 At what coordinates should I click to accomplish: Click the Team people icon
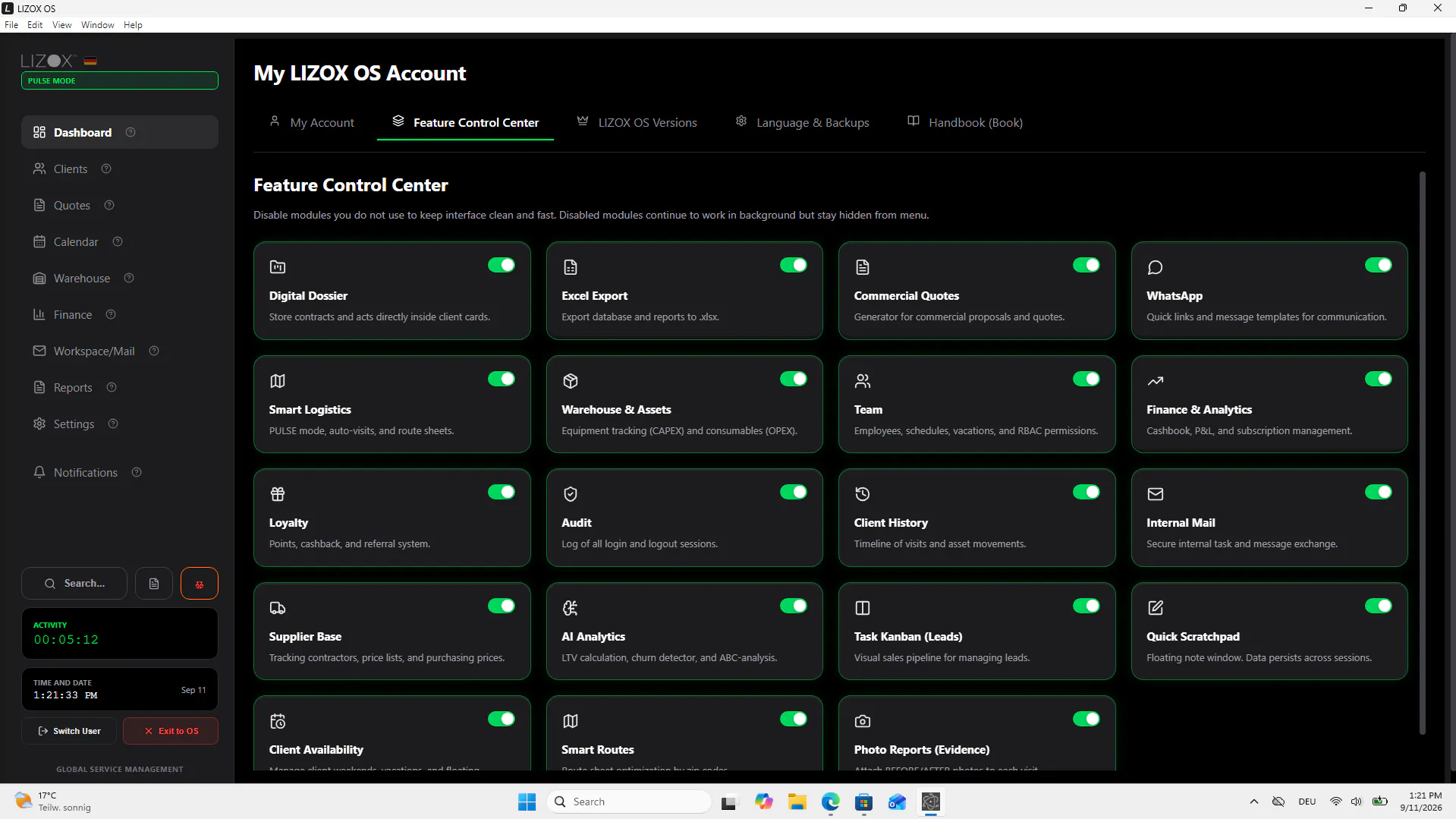pos(863,381)
